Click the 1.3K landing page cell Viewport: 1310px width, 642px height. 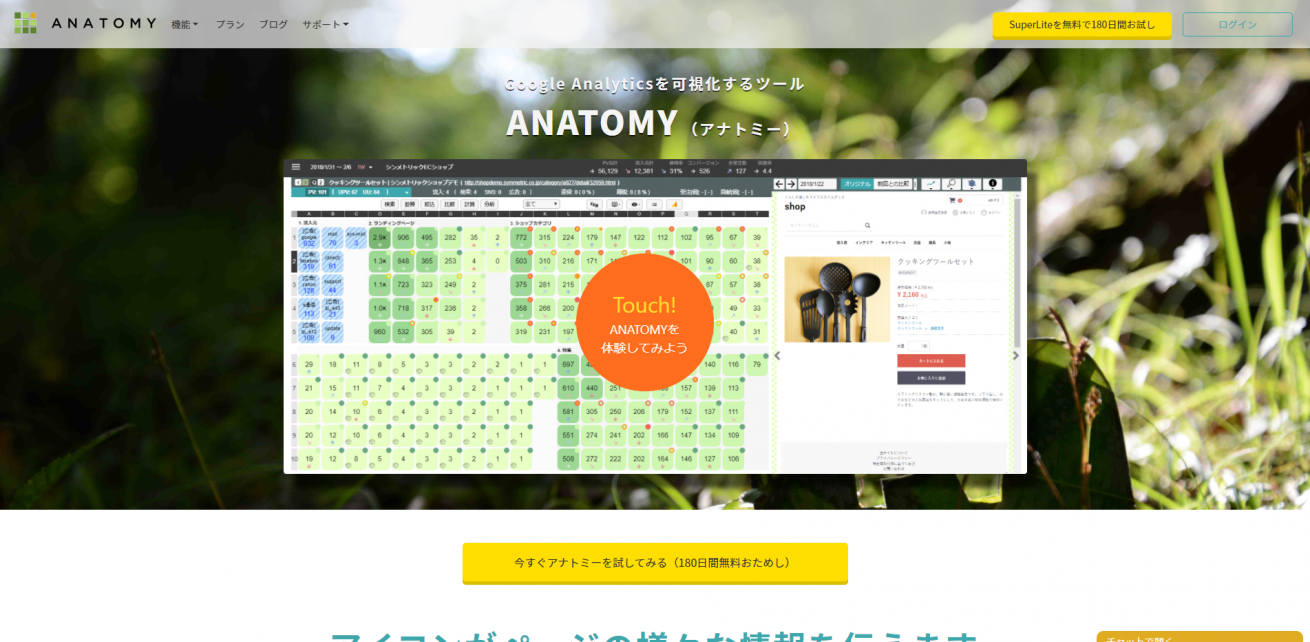click(380, 261)
